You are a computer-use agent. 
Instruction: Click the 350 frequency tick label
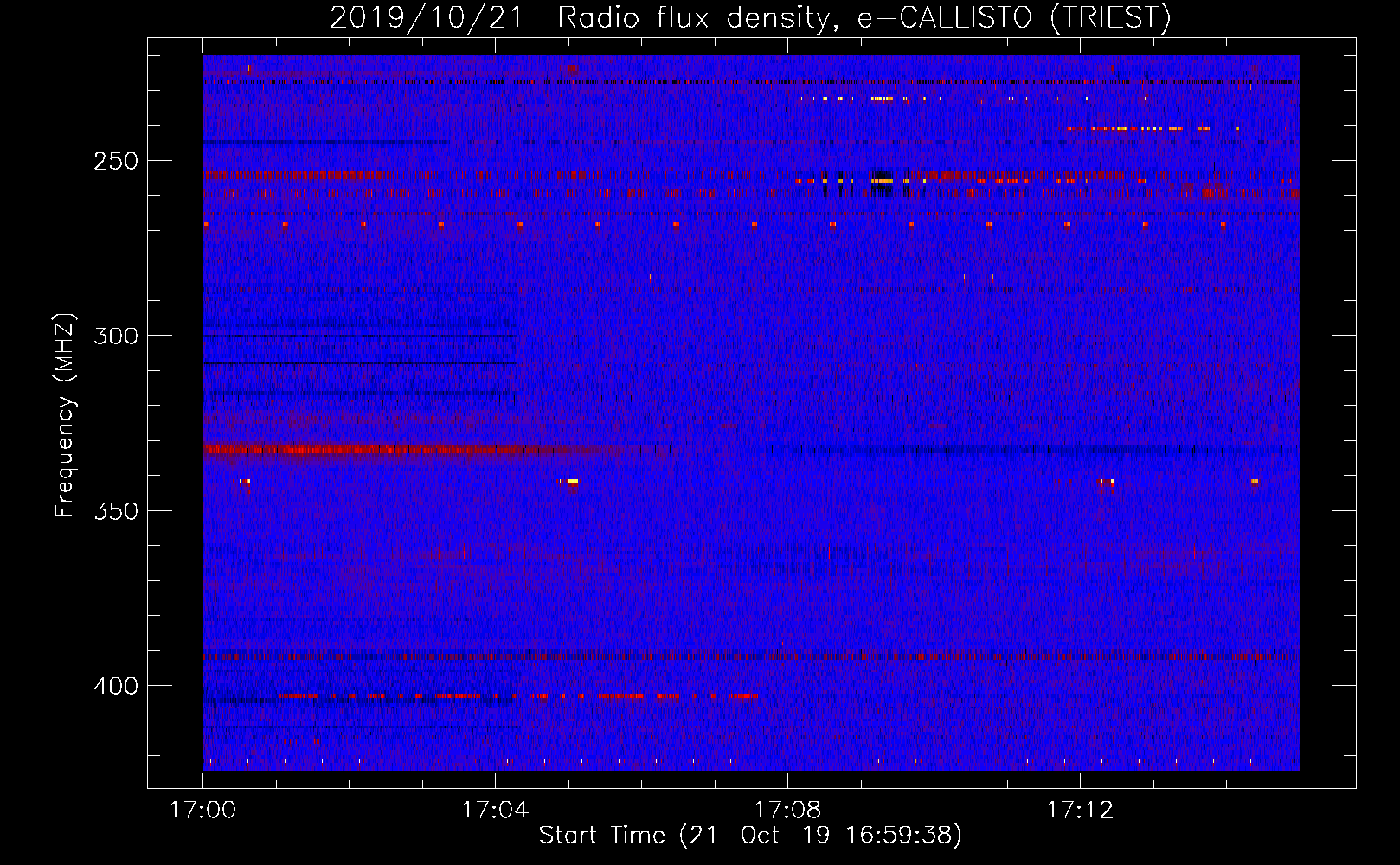coord(116,511)
